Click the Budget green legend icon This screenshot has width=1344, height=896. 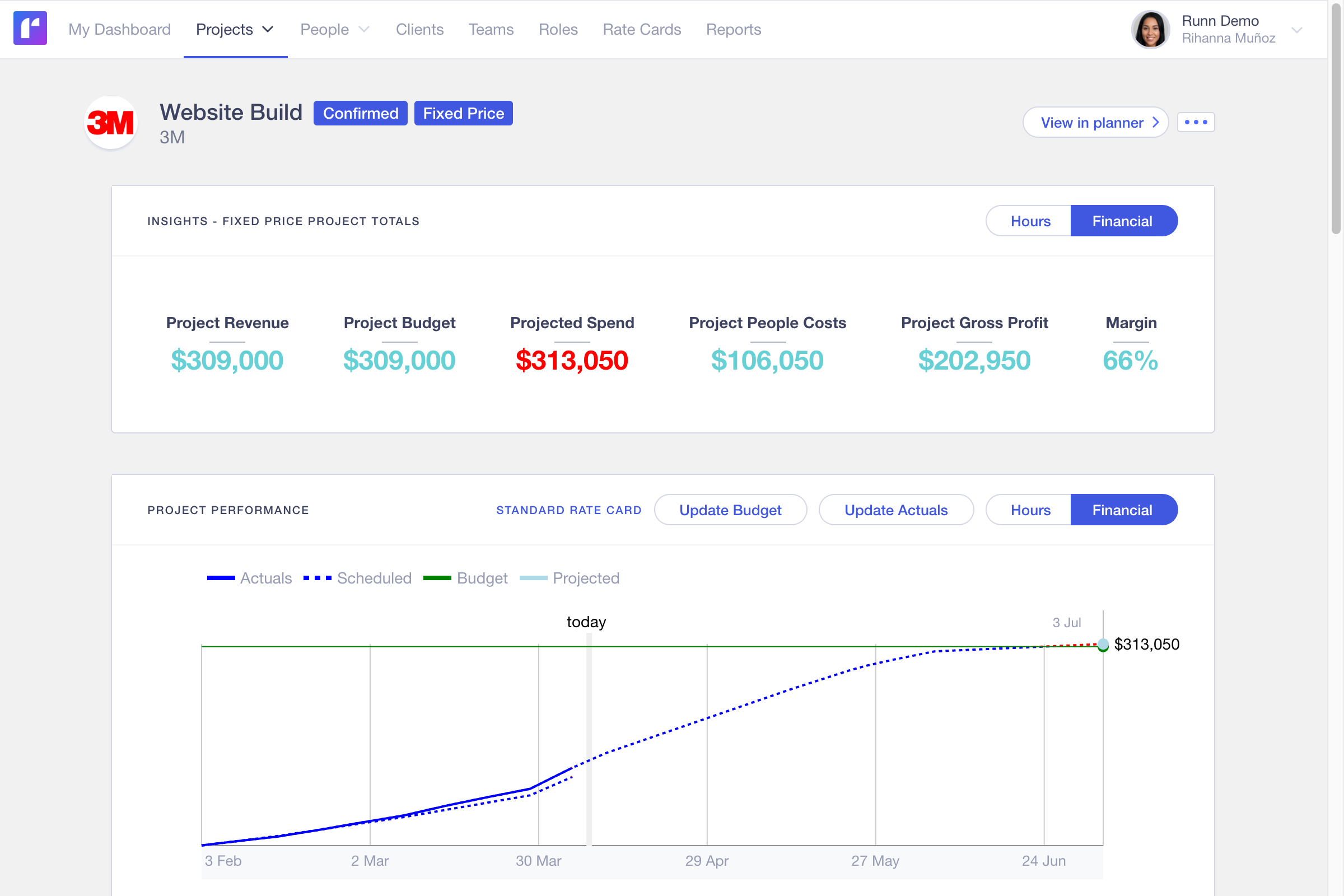437,578
